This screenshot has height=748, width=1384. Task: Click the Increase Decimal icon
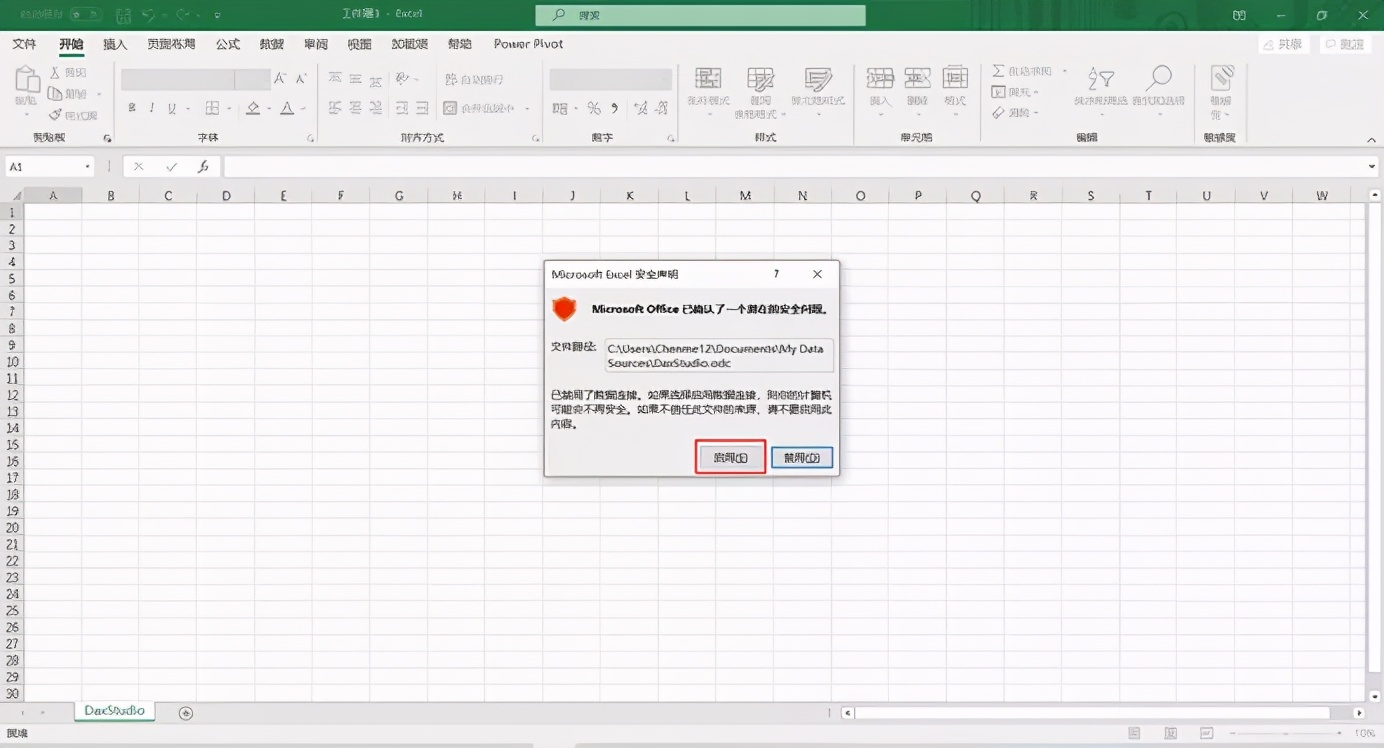coord(642,108)
